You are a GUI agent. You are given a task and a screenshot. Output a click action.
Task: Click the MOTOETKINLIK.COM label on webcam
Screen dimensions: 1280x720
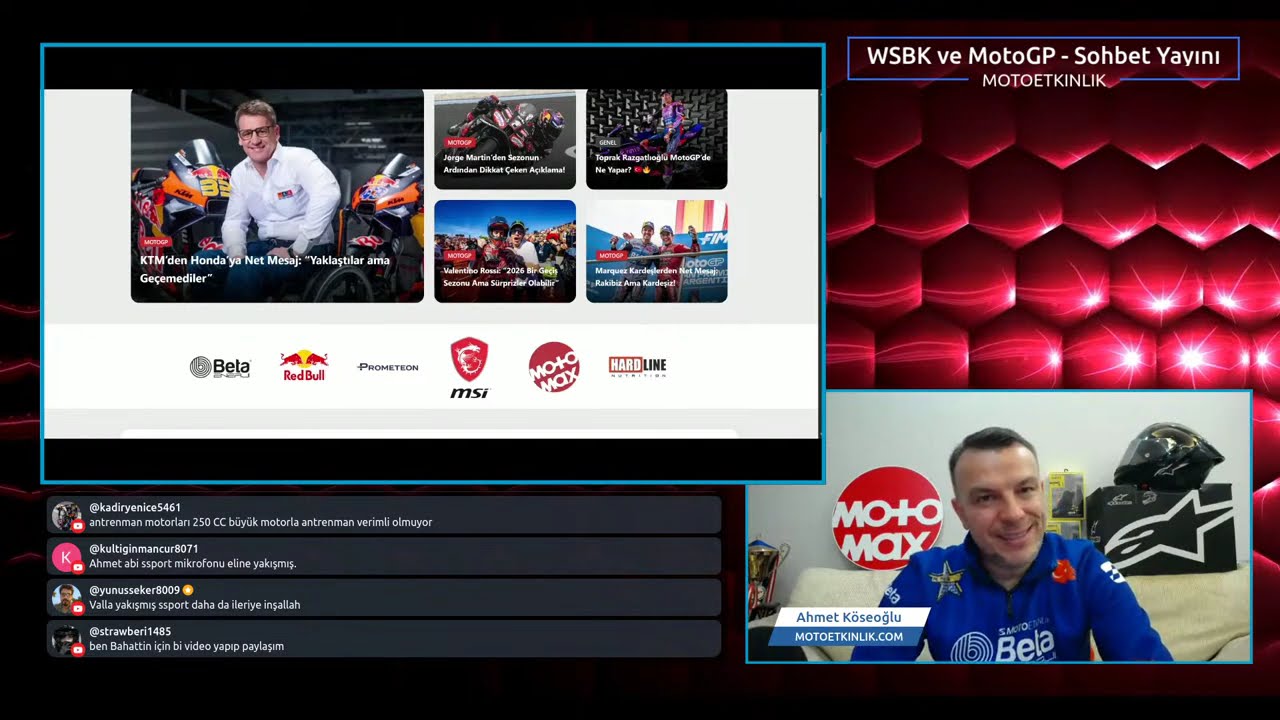click(849, 636)
